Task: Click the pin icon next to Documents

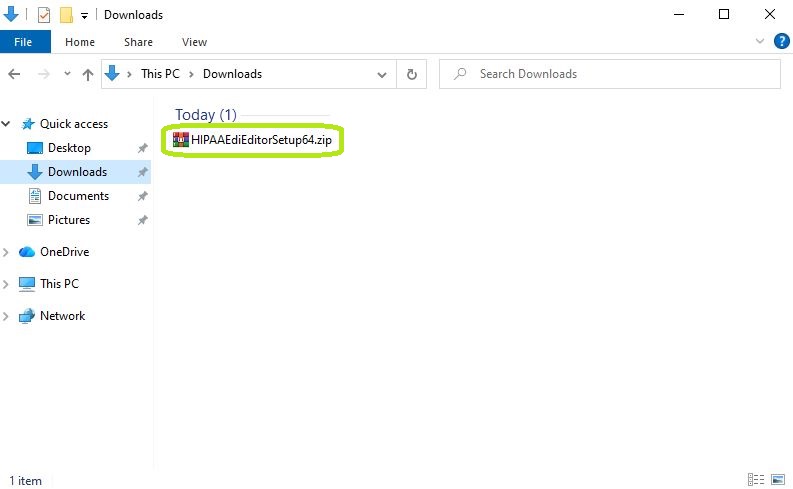Action: (143, 196)
